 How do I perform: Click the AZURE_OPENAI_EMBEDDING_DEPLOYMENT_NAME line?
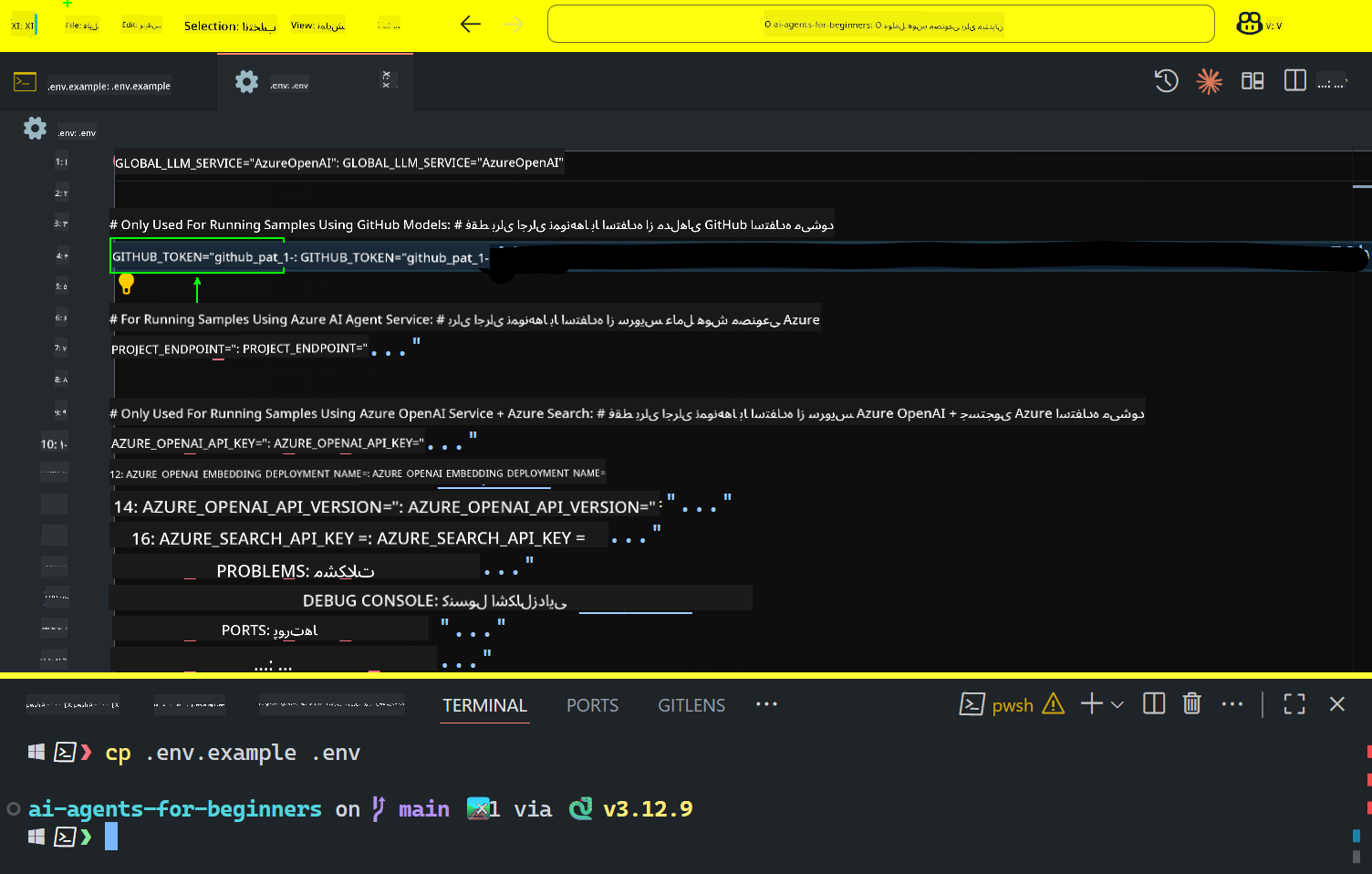(x=358, y=473)
